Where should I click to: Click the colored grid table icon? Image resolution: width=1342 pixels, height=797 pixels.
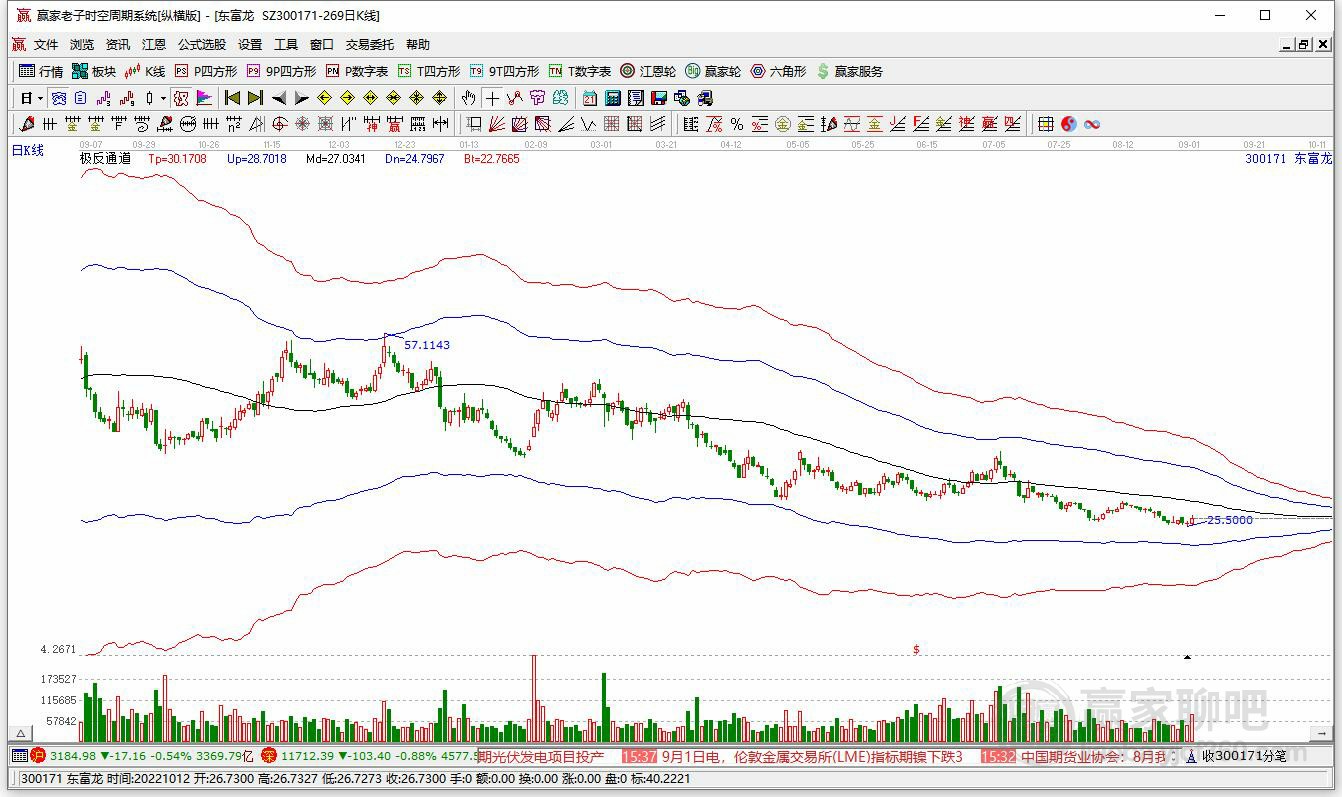click(1045, 124)
